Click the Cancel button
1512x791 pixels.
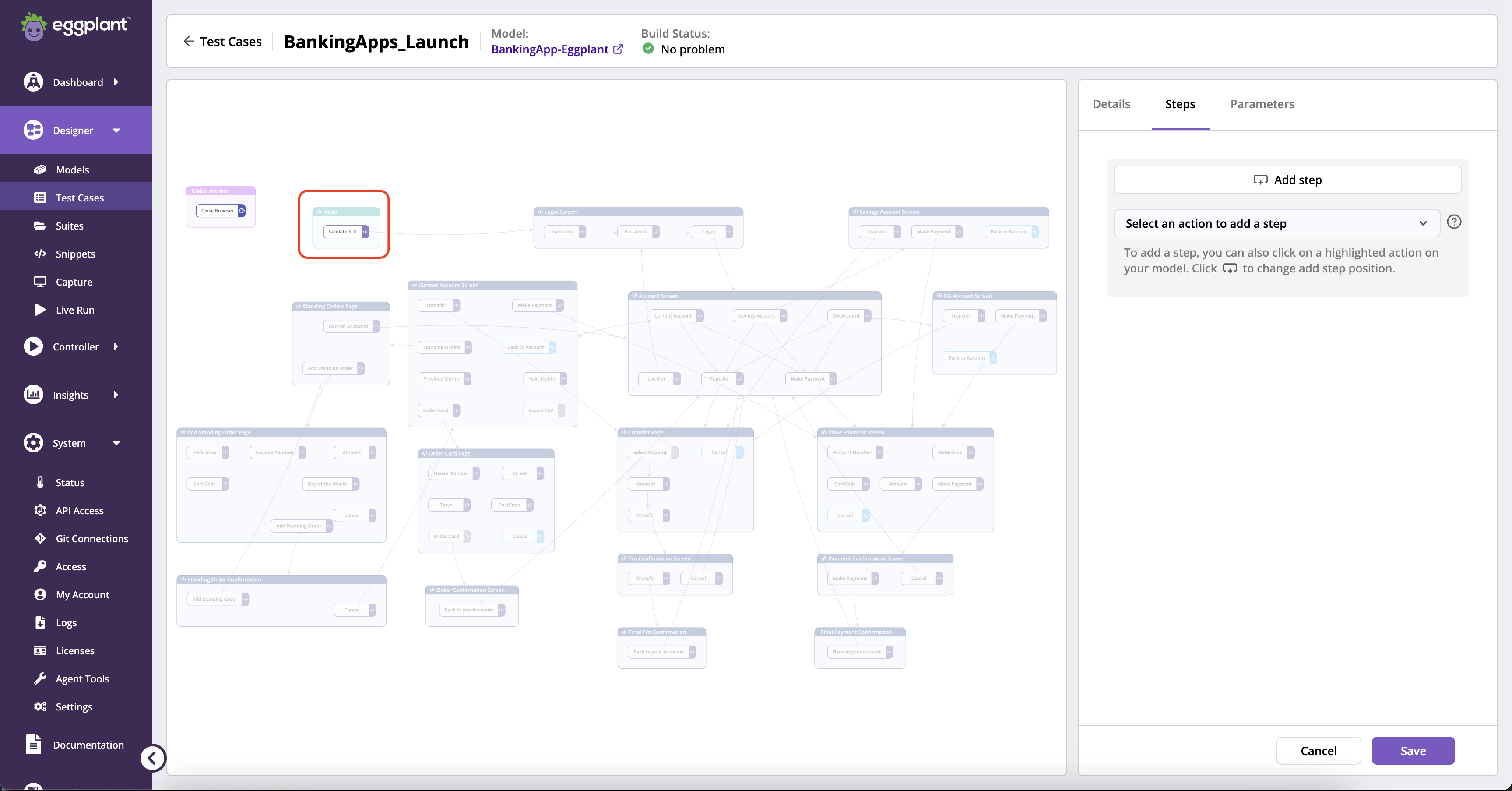click(x=1318, y=750)
